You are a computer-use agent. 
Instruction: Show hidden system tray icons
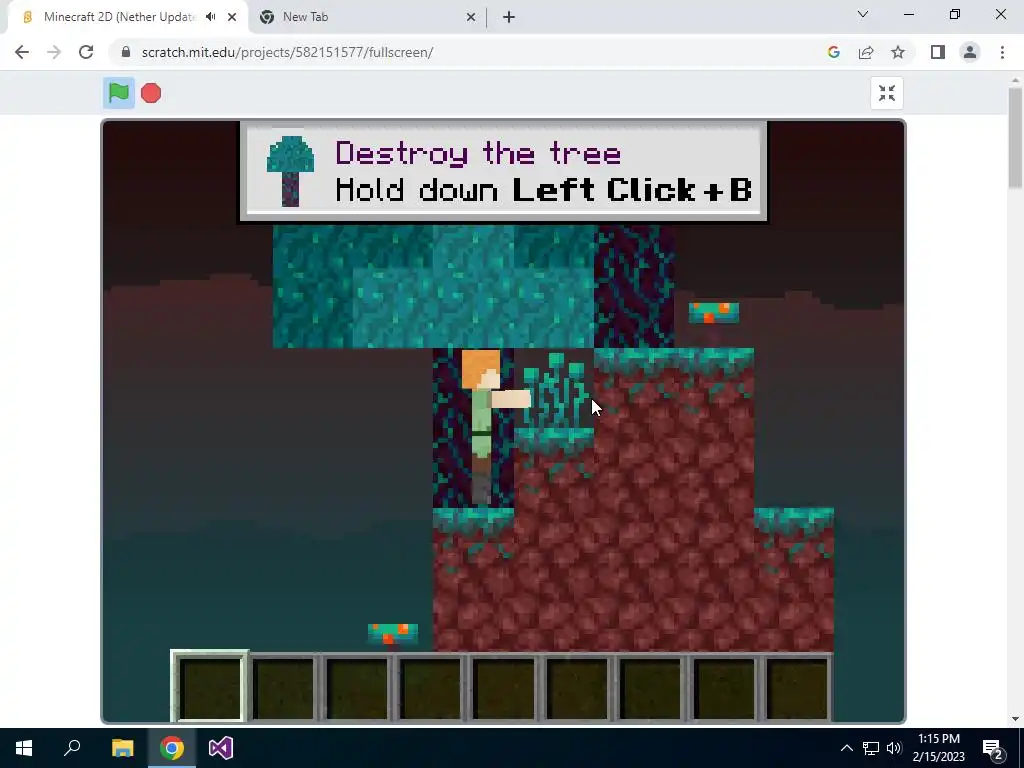click(x=846, y=748)
